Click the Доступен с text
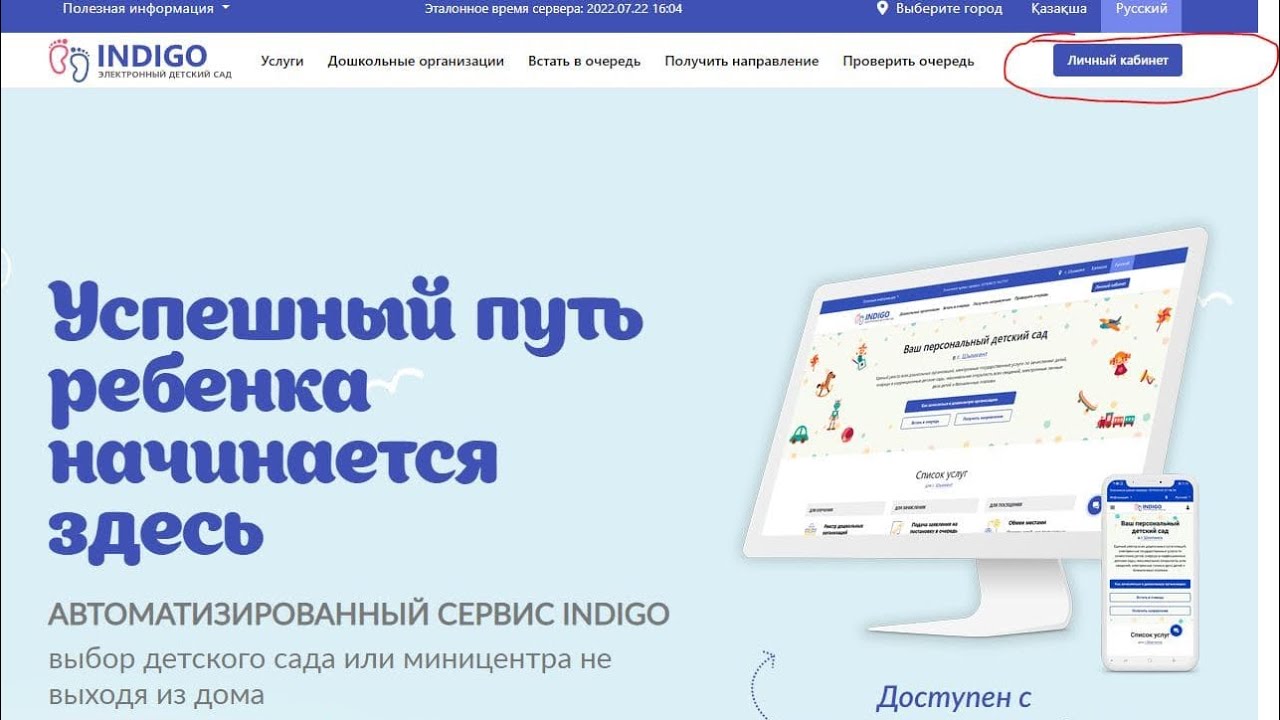1280x720 pixels. tap(953, 697)
